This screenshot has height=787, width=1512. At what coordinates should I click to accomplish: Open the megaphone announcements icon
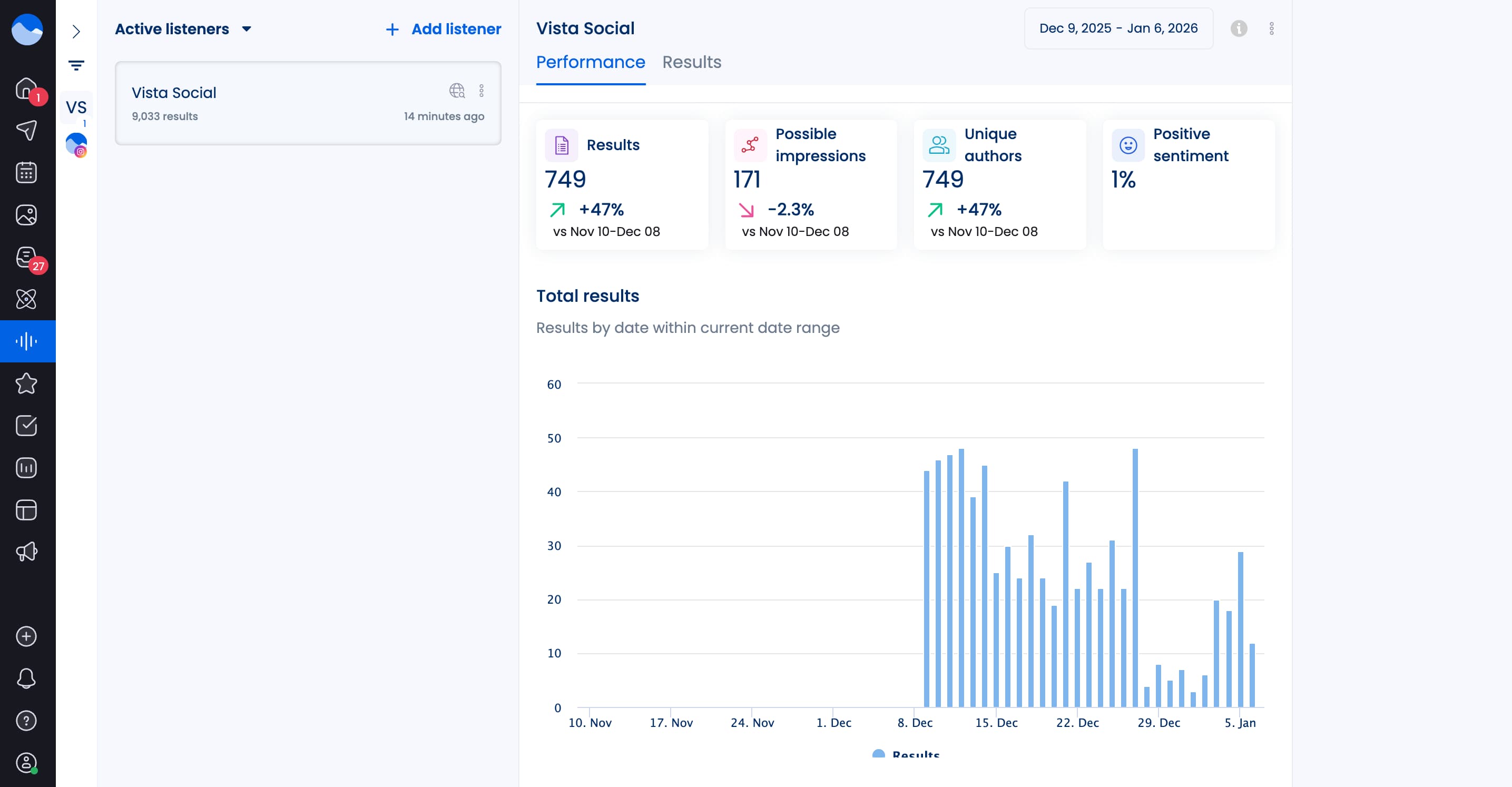click(x=27, y=551)
